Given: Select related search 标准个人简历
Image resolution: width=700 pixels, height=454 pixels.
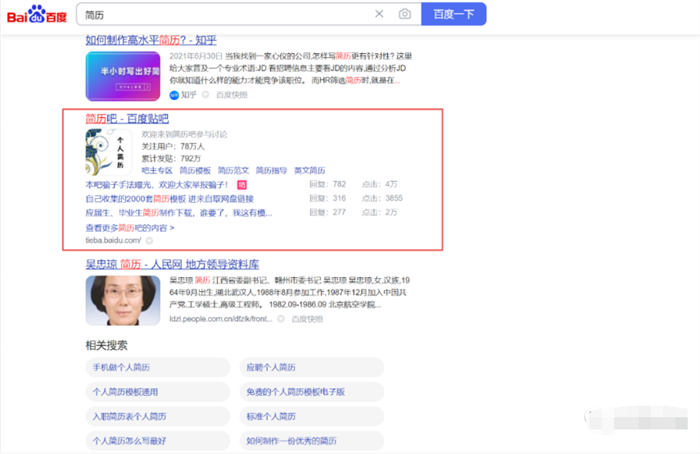Looking at the screenshot, I should 270,415.
